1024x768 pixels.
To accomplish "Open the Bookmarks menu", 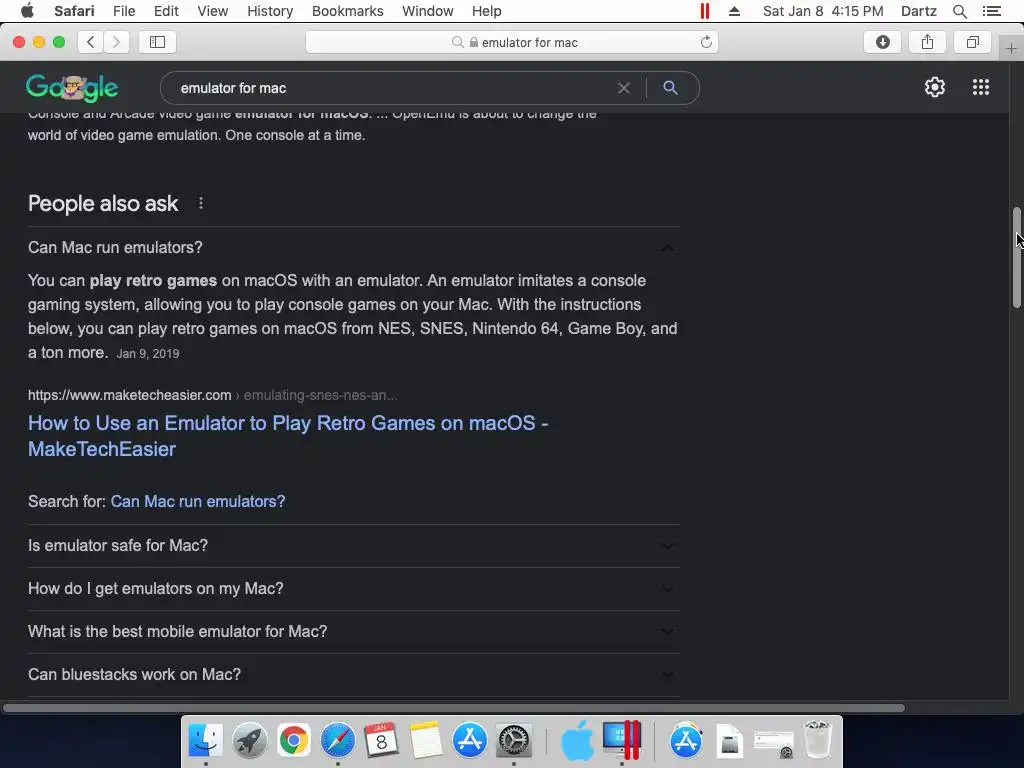I will 347,11.
